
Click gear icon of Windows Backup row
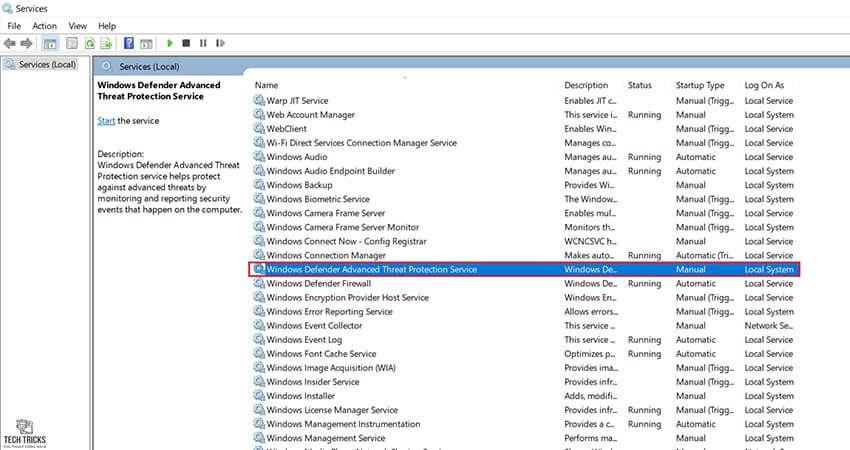click(259, 185)
